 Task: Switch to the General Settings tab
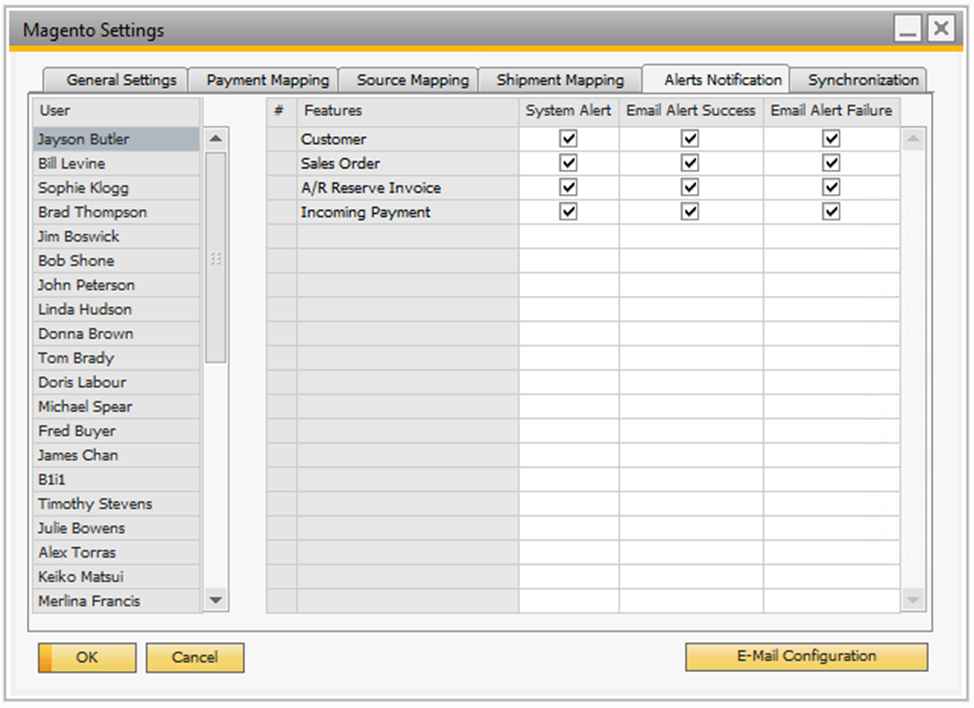121,80
